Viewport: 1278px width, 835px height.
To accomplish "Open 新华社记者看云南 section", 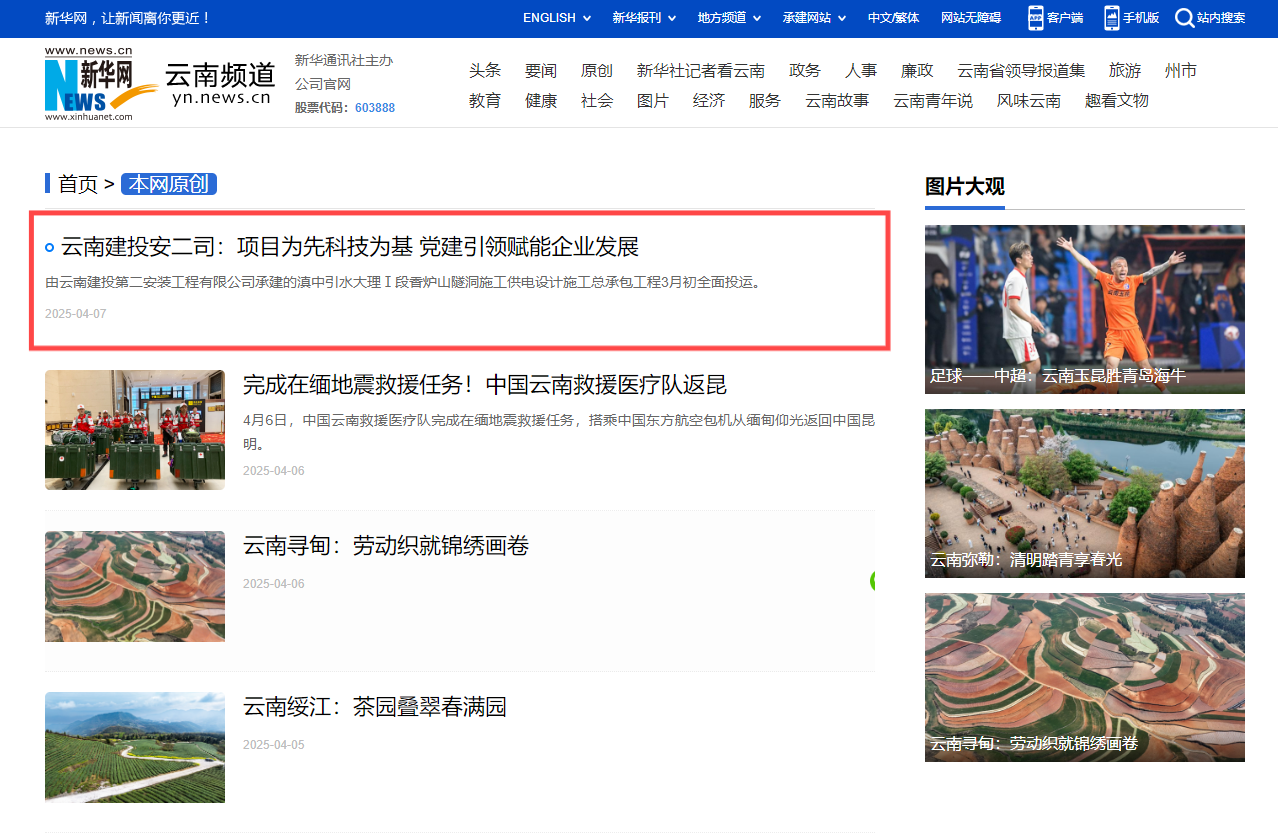I will click(701, 71).
